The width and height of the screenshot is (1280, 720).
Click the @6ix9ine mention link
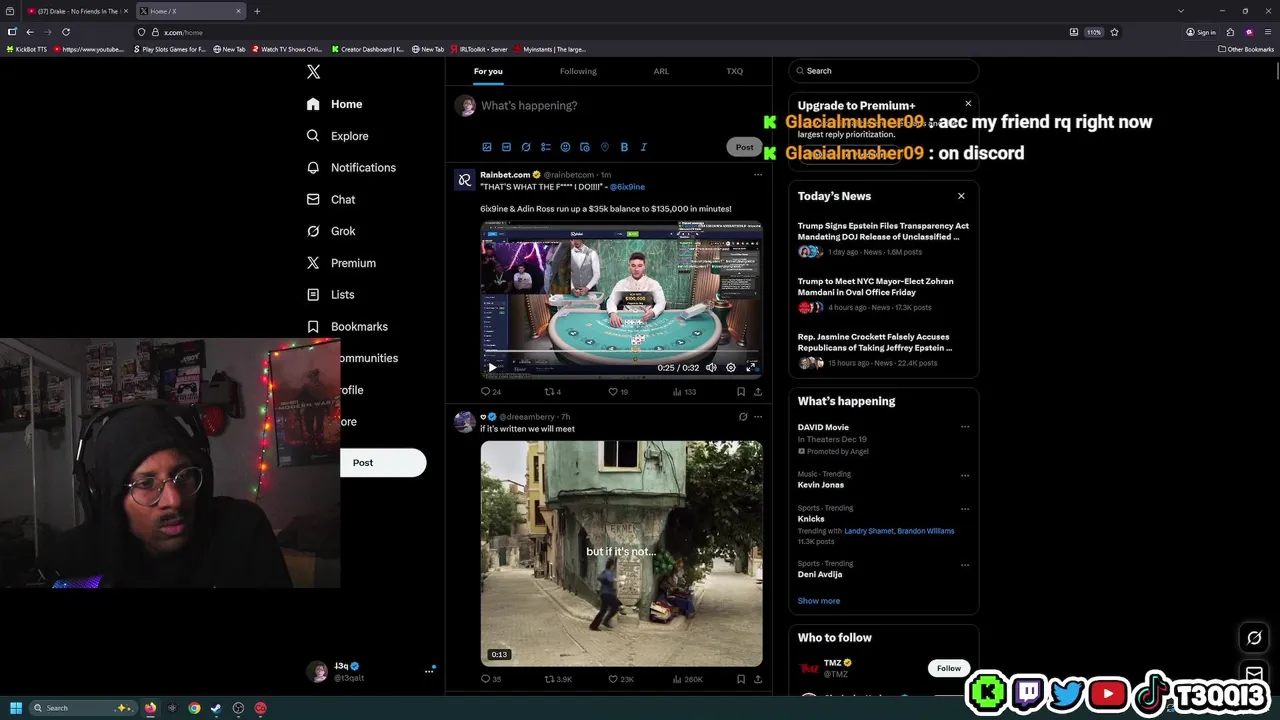627,187
